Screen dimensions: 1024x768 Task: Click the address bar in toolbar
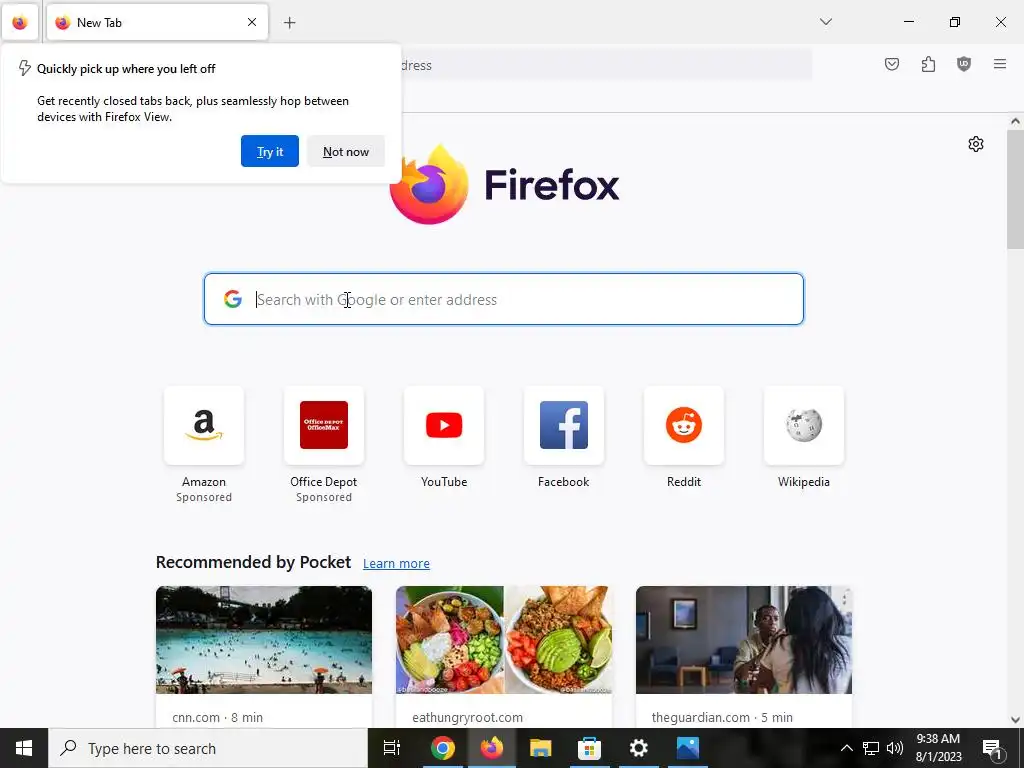(x=606, y=65)
